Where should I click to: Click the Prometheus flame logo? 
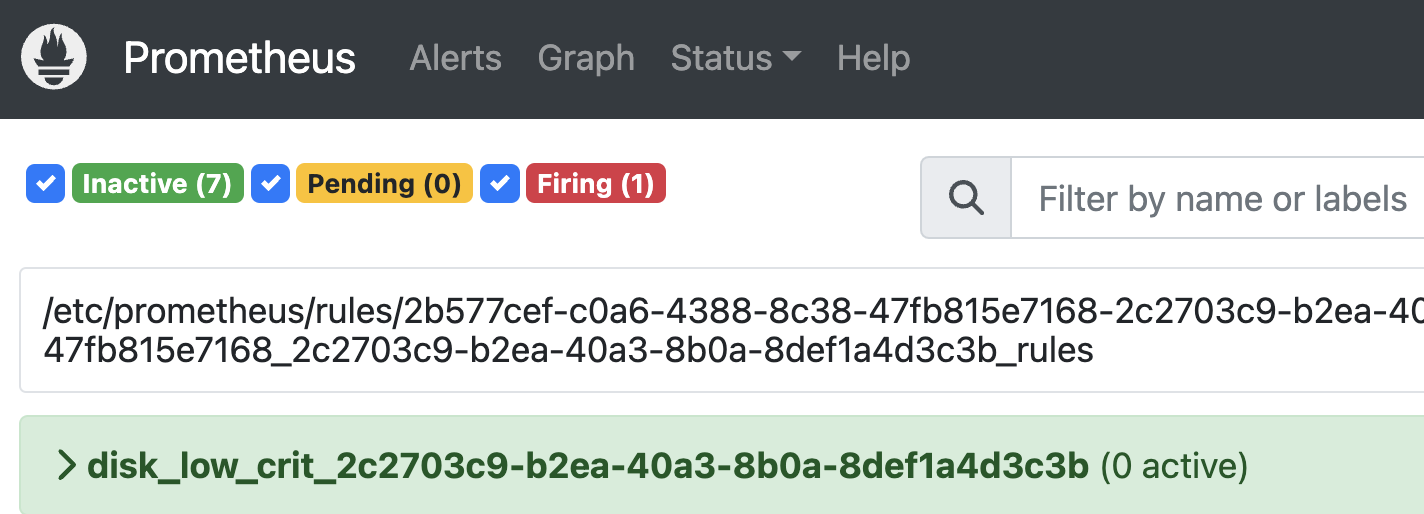[x=54, y=57]
